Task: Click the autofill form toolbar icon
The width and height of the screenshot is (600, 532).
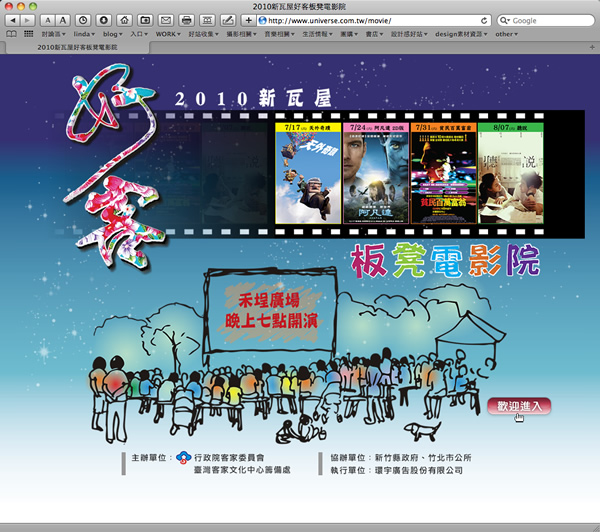Action: click(x=207, y=20)
